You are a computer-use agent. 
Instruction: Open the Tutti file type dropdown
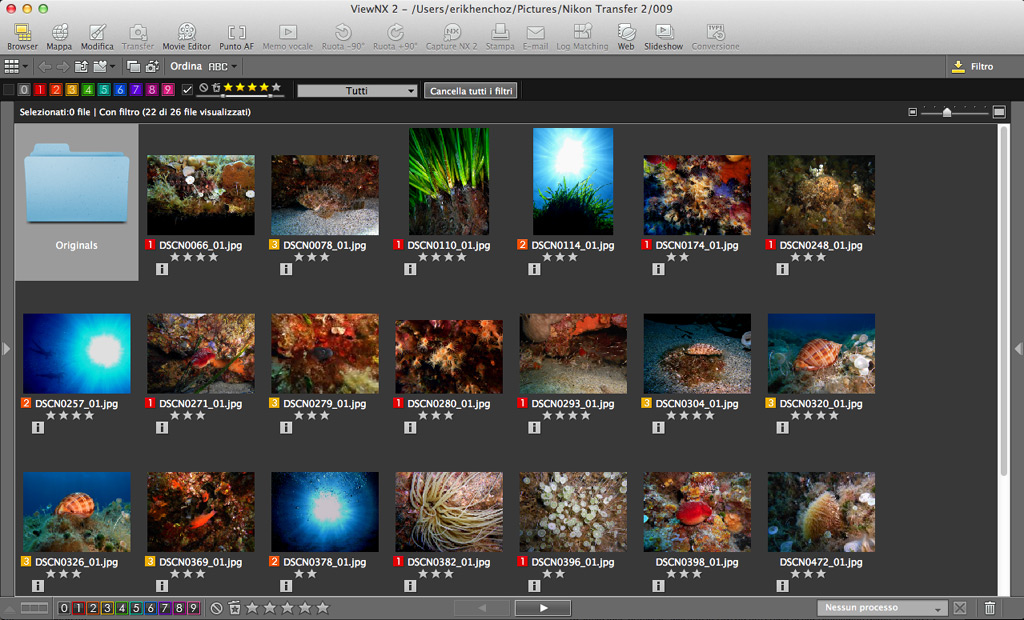tap(357, 91)
